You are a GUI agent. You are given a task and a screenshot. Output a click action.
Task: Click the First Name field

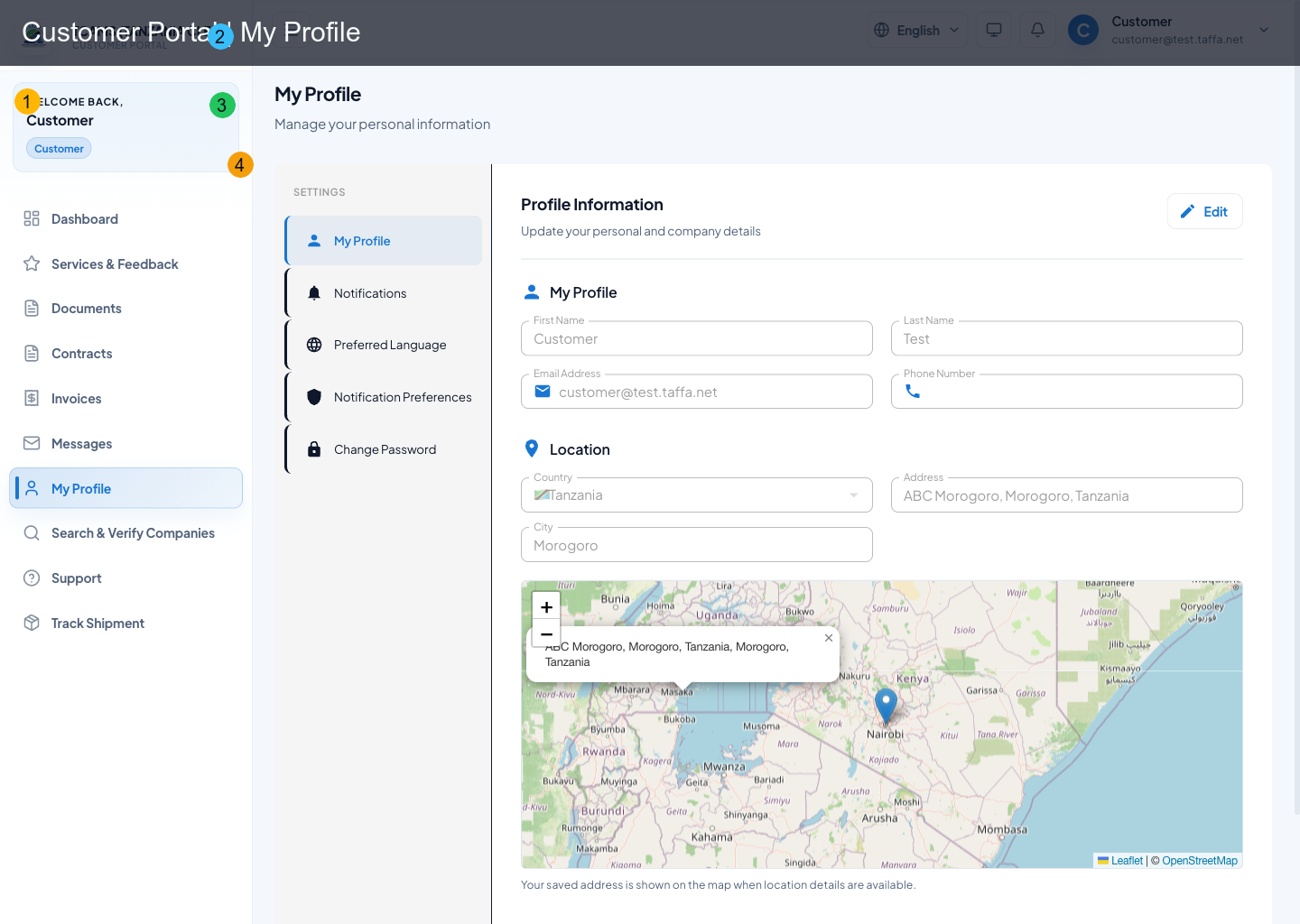point(697,338)
